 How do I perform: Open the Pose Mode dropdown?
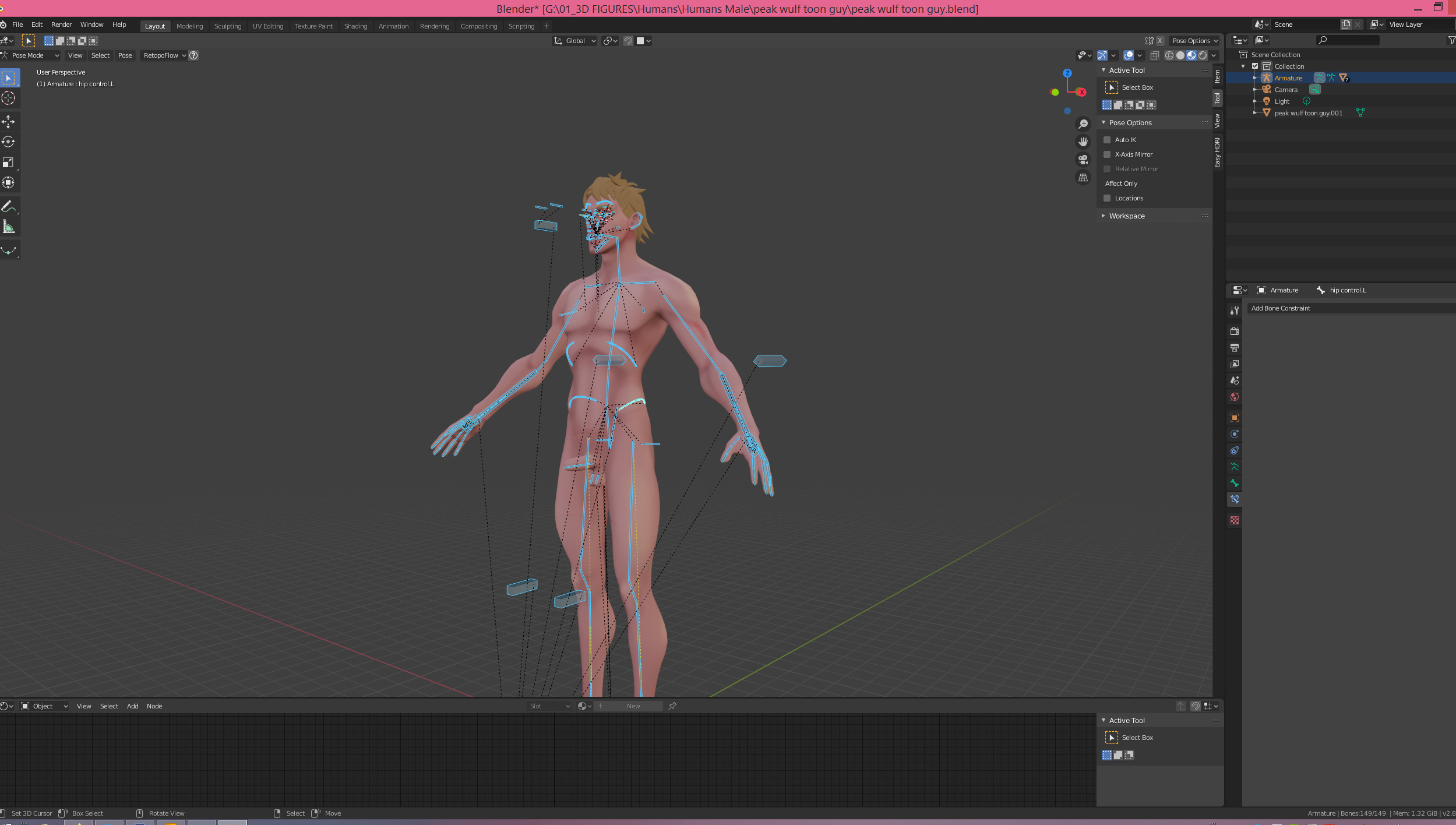point(32,55)
